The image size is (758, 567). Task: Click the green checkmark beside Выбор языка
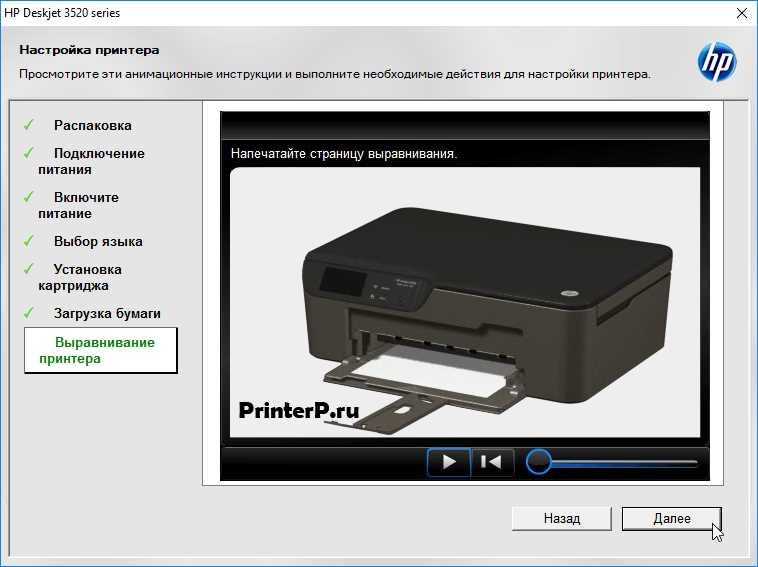pyautogui.click(x=29, y=241)
